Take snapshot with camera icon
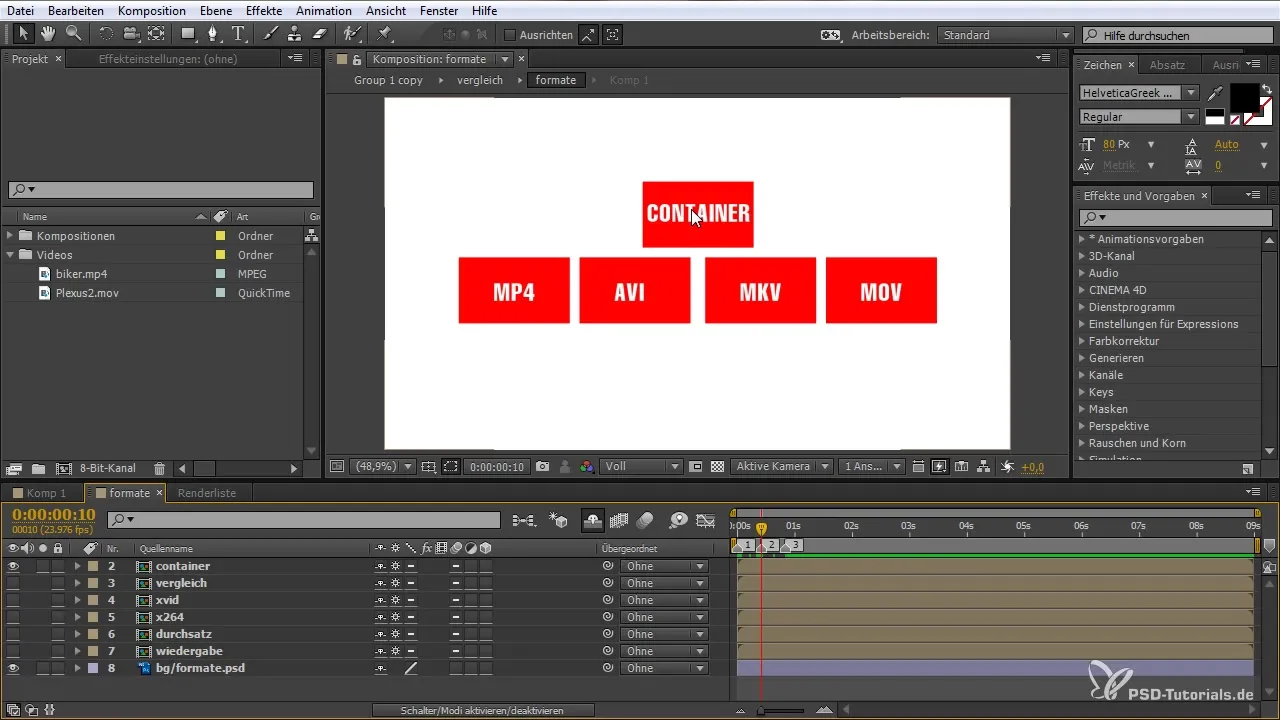 coord(542,467)
